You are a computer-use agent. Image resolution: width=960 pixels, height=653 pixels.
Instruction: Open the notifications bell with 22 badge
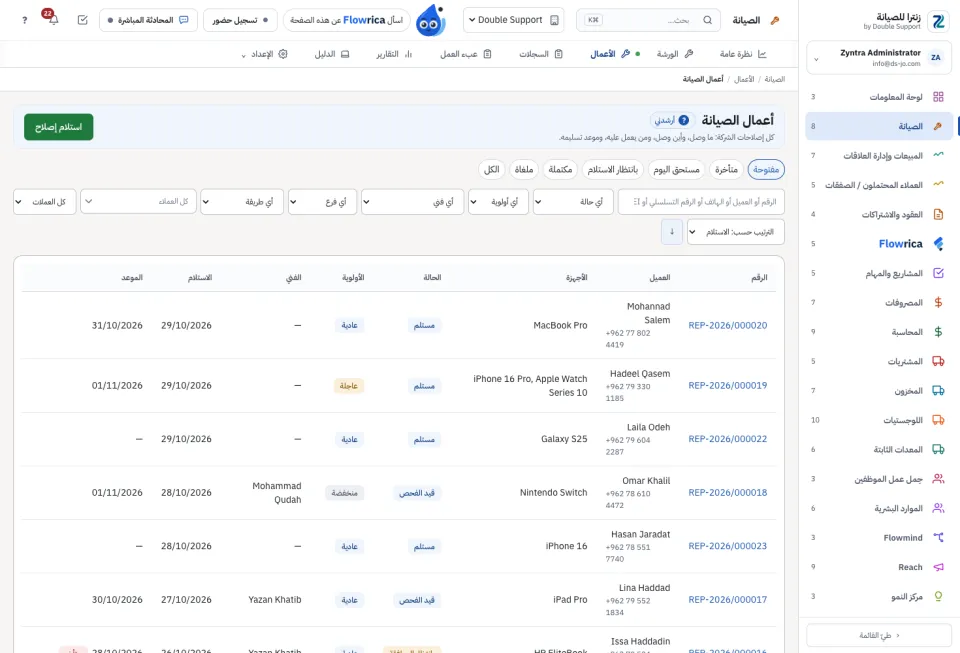coord(53,20)
